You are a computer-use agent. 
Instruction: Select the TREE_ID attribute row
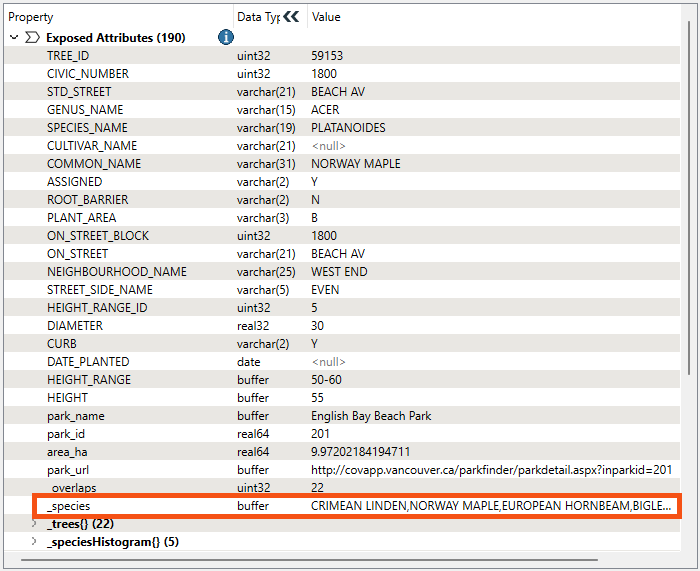[68, 56]
